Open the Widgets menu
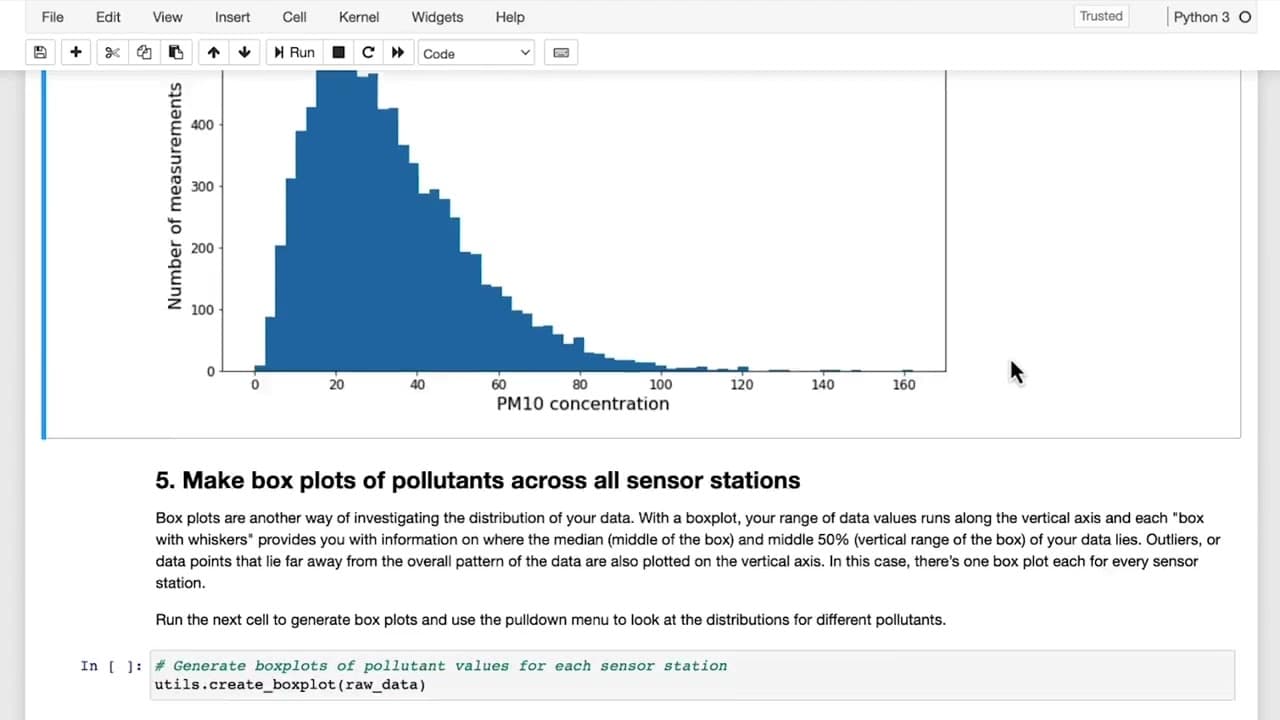Screen dimensions: 1280x720 437,17
